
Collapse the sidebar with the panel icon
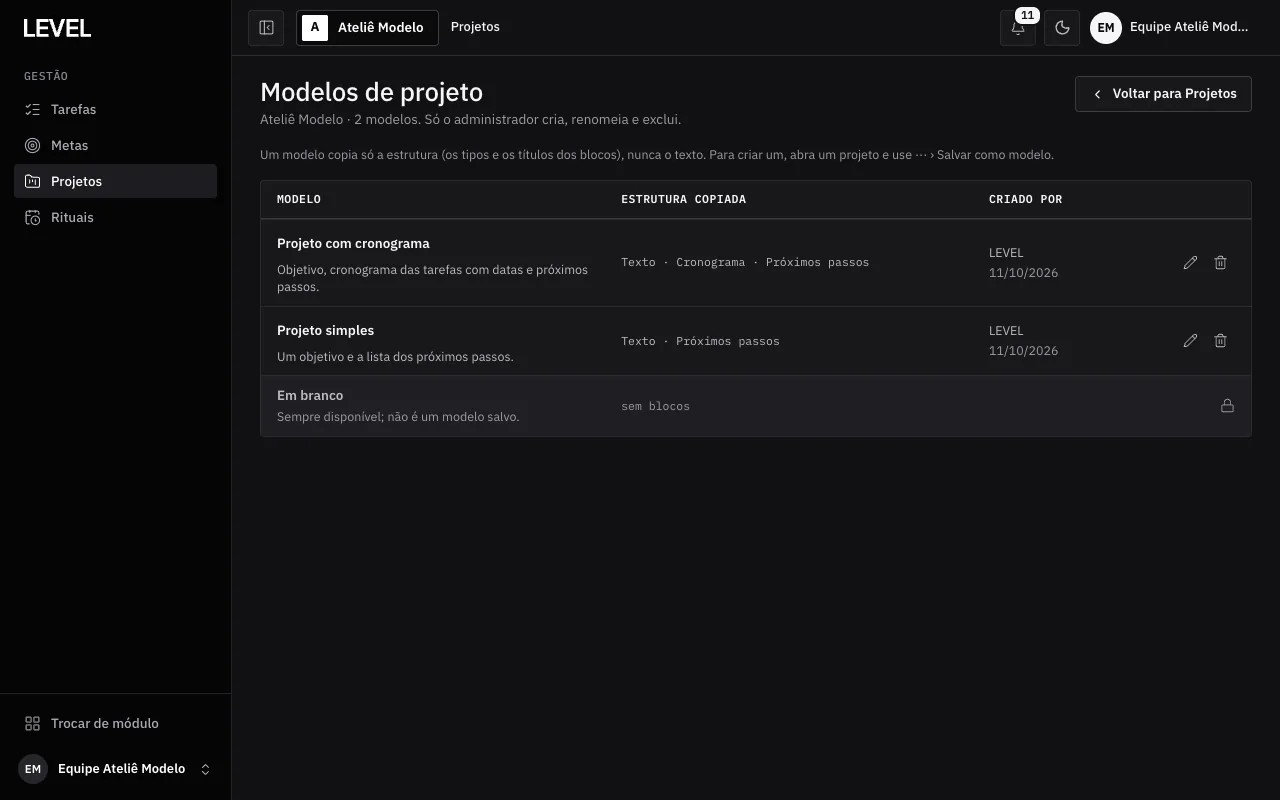click(266, 28)
